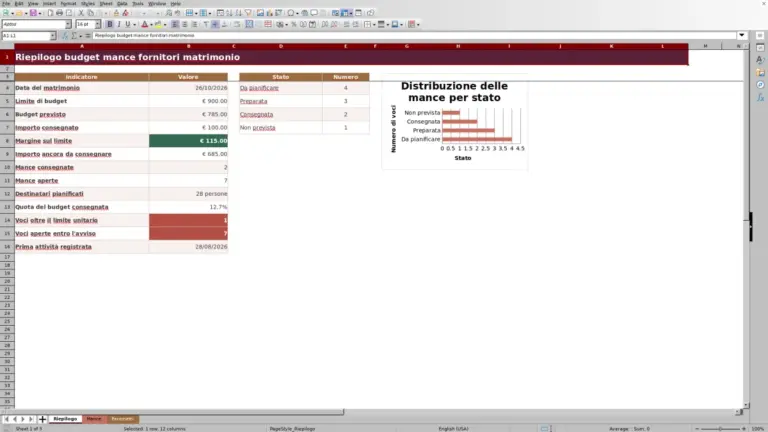768x432 pixels.
Task: Click the Clone formatting paintbrush icon
Action: click(116, 13)
